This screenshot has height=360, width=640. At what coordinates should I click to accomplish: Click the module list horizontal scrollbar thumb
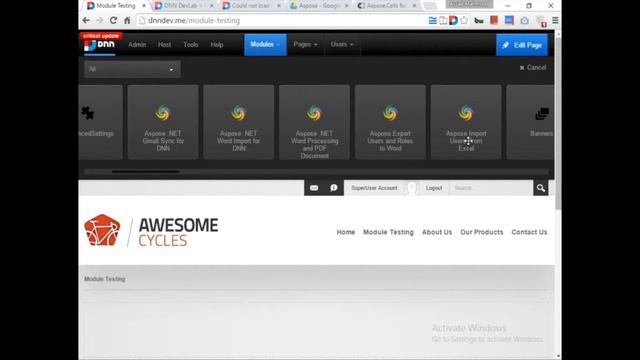(146, 171)
